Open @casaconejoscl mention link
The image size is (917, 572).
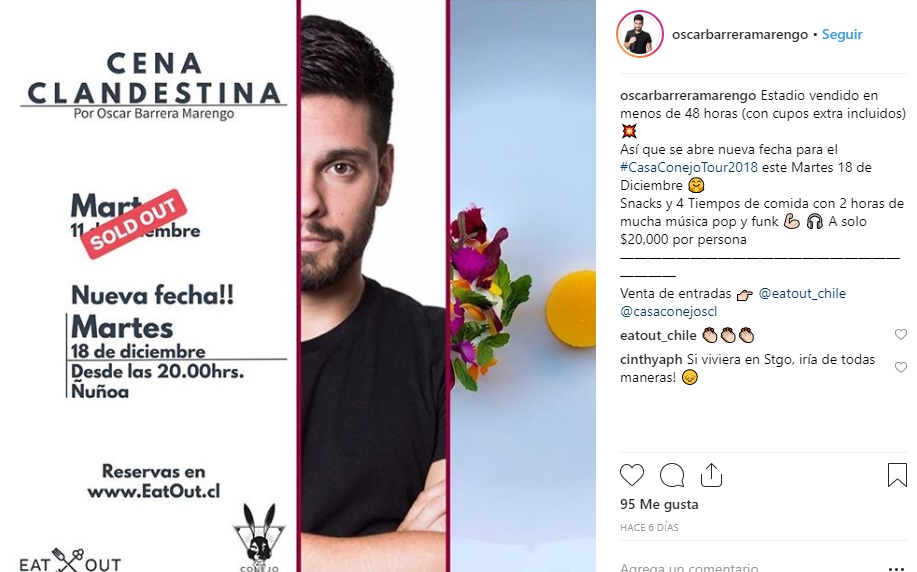pyautogui.click(x=668, y=312)
